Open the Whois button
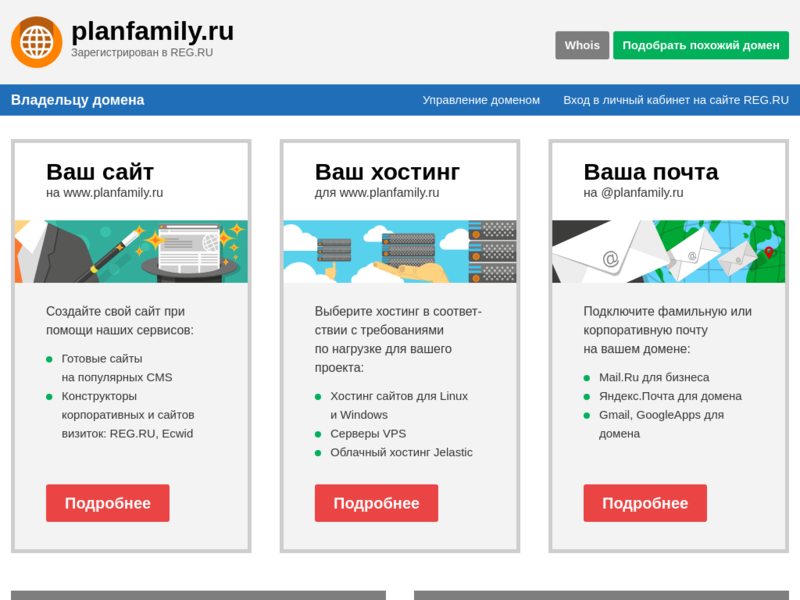This screenshot has width=800, height=600. tap(582, 45)
